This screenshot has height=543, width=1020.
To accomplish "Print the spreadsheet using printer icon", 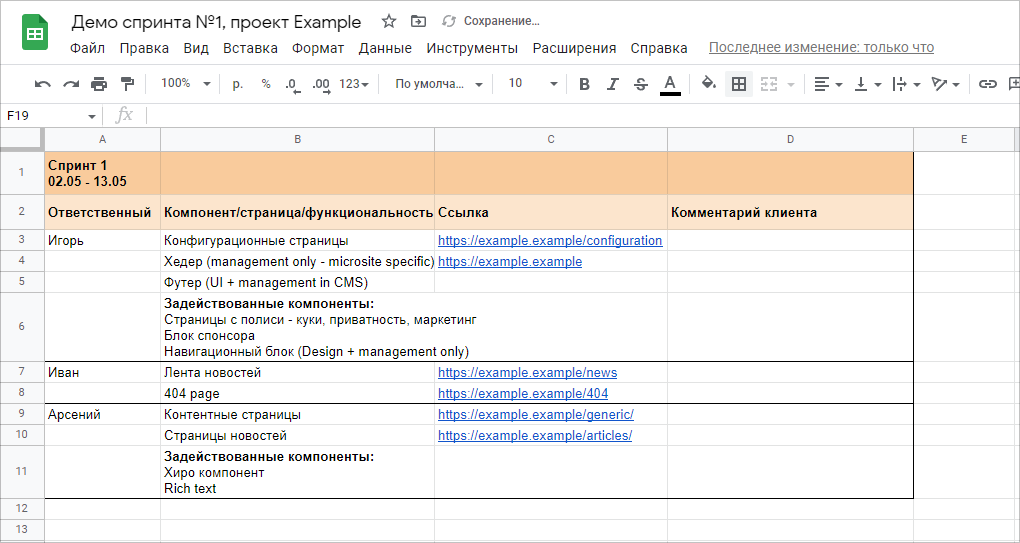I will click(99, 84).
